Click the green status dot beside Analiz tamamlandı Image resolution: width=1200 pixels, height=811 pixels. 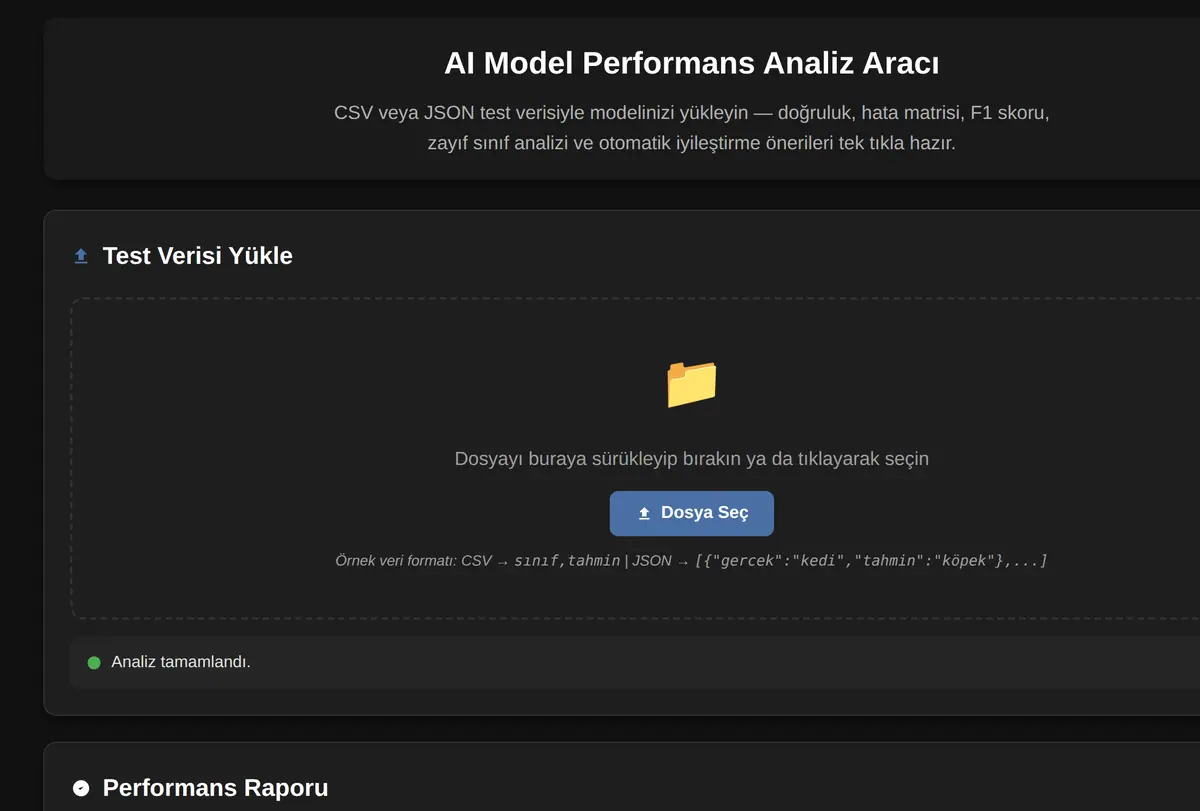pos(94,662)
